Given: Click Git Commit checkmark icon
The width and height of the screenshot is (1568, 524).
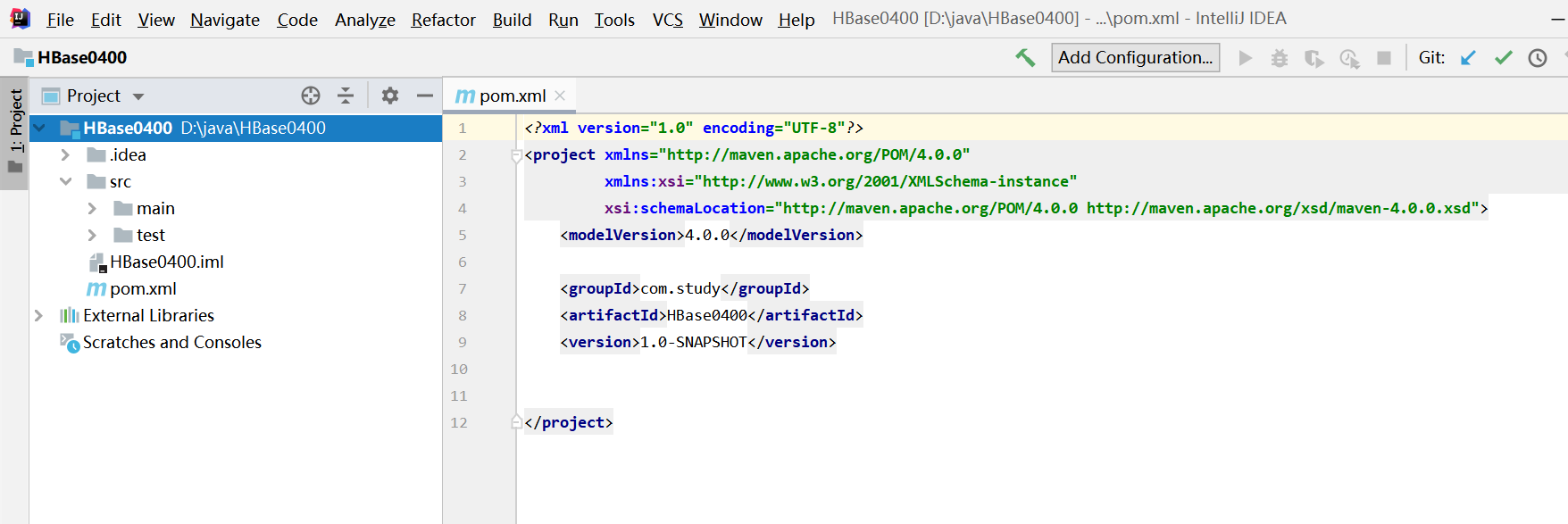Looking at the screenshot, I should pos(1504,58).
